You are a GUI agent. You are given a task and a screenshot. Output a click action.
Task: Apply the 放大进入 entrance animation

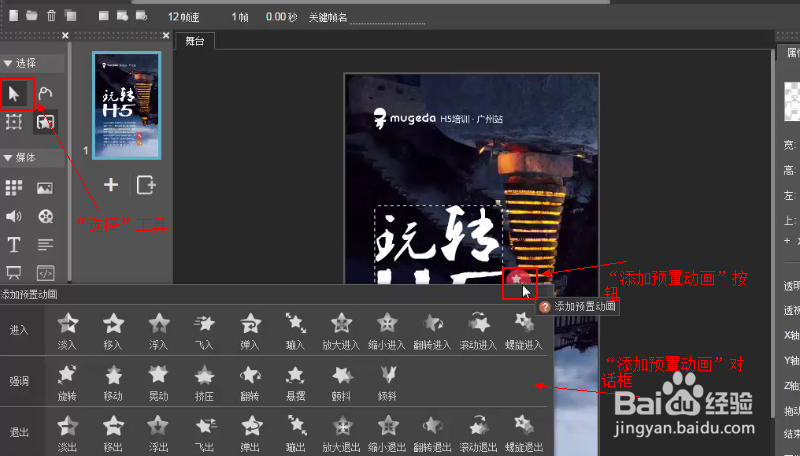pyautogui.click(x=341, y=331)
